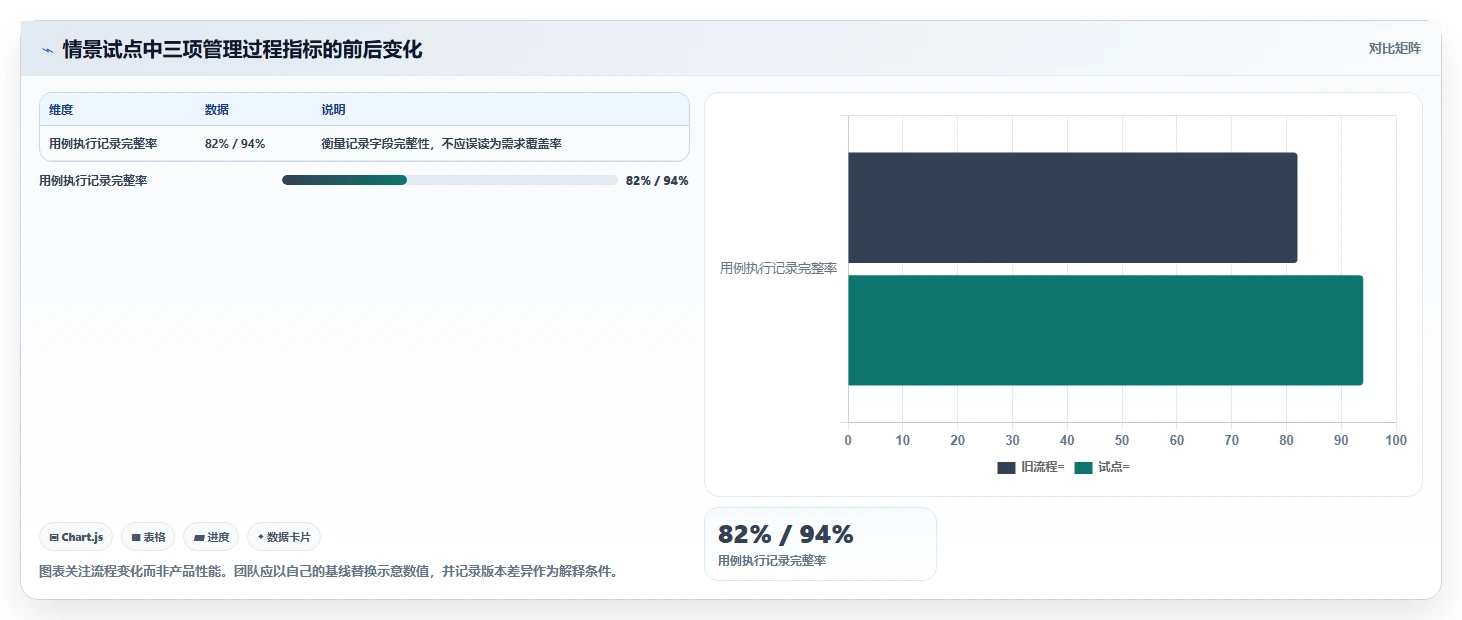The image size is (1462, 620).
Task: Click the Chart.js tag chip
Action: (x=76, y=537)
